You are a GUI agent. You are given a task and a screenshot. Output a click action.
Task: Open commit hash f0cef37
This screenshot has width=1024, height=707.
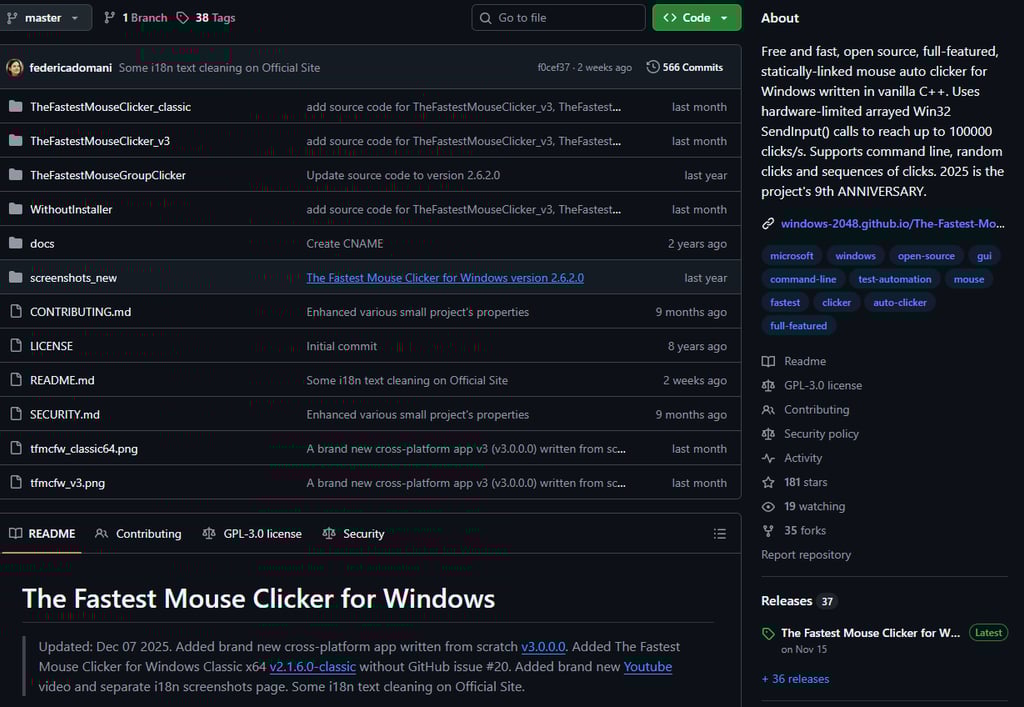click(553, 67)
